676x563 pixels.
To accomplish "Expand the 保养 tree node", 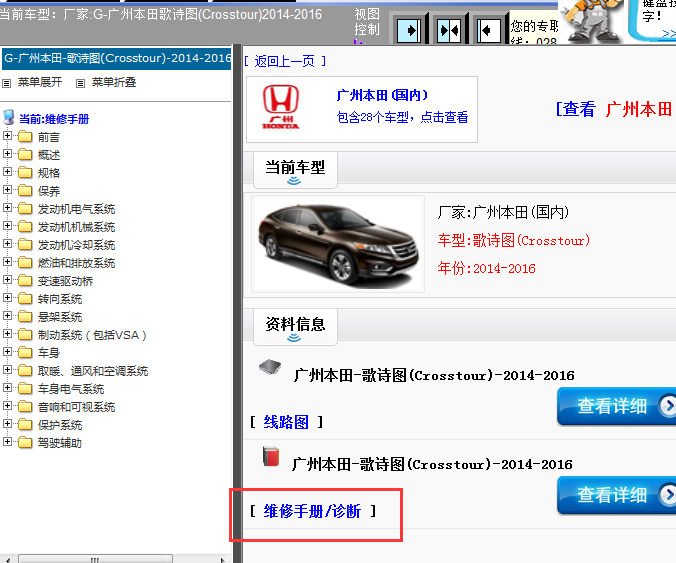I will (x=7, y=190).
